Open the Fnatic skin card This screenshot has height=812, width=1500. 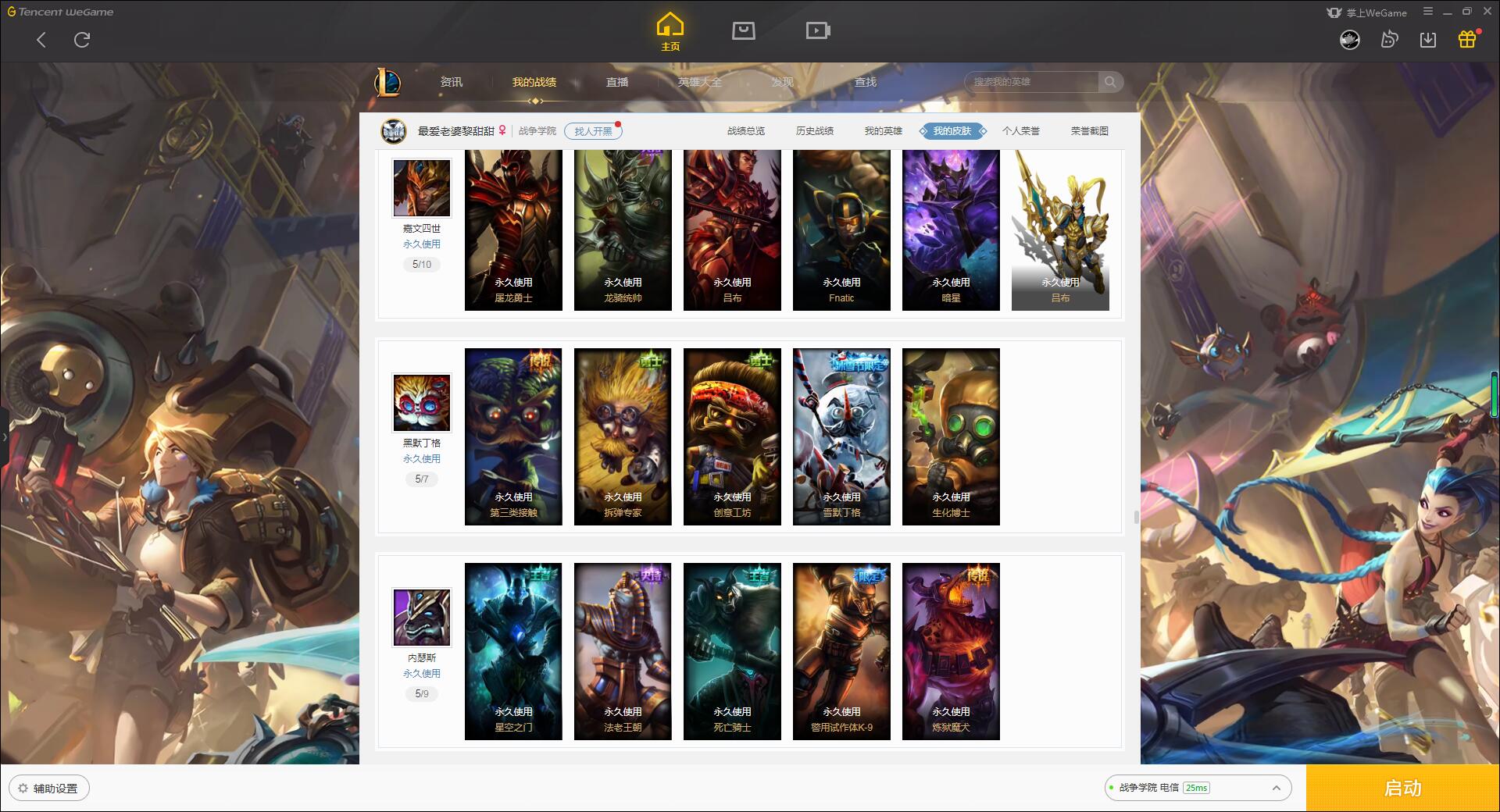(x=841, y=230)
